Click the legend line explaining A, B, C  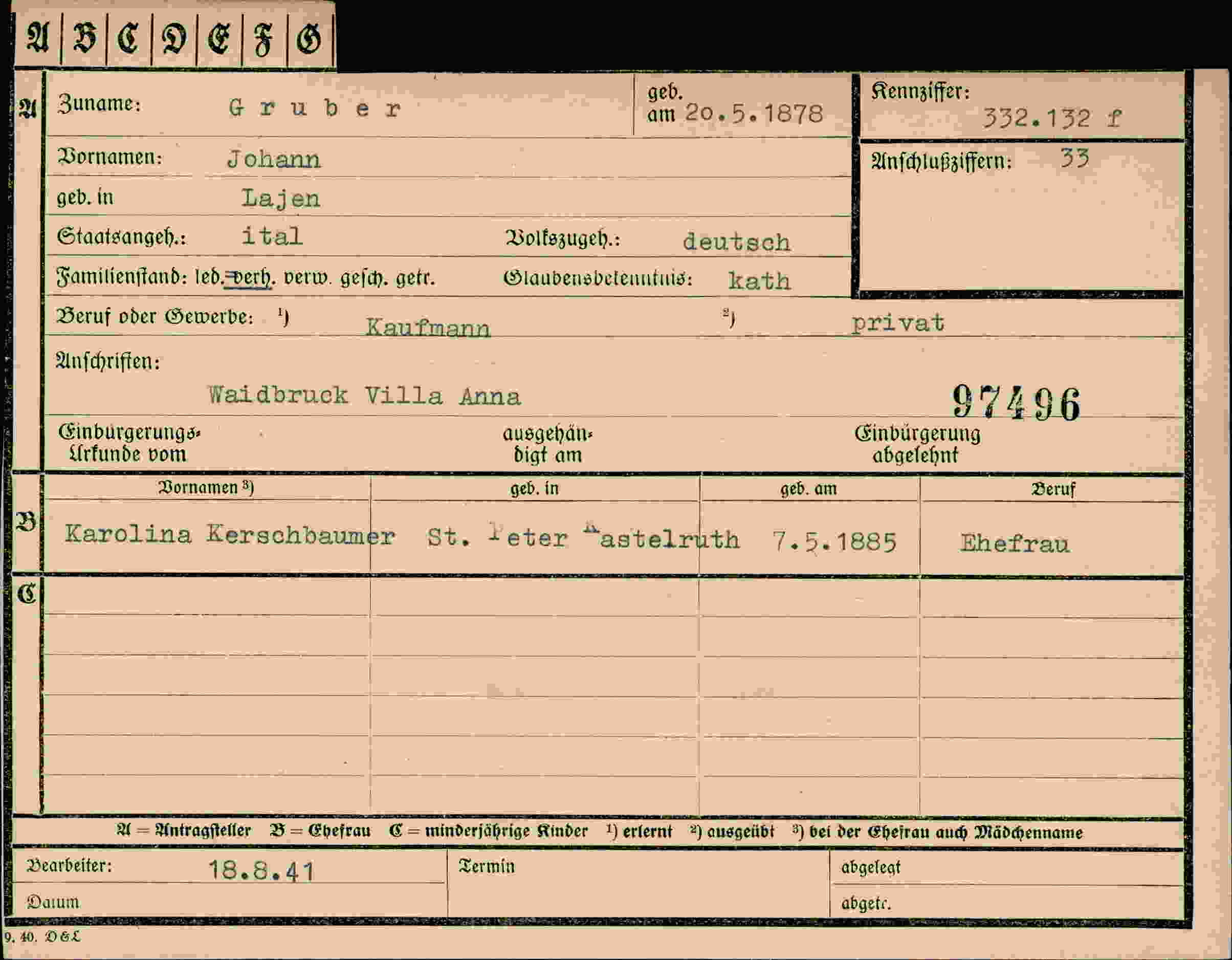pyautogui.click(x=599, y=832)
